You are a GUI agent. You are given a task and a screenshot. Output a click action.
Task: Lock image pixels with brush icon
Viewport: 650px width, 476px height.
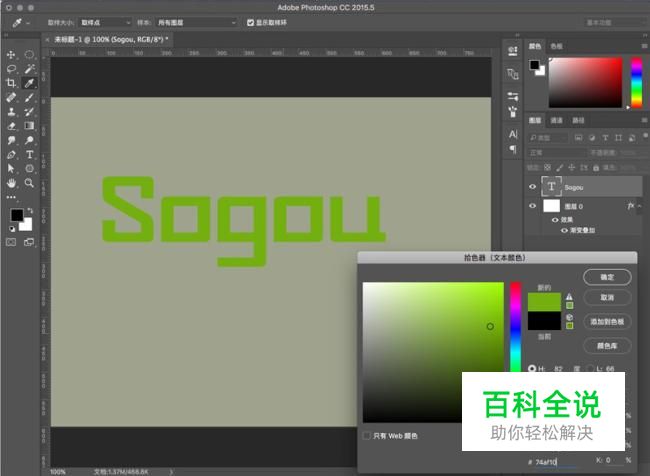tap(560, 168)
